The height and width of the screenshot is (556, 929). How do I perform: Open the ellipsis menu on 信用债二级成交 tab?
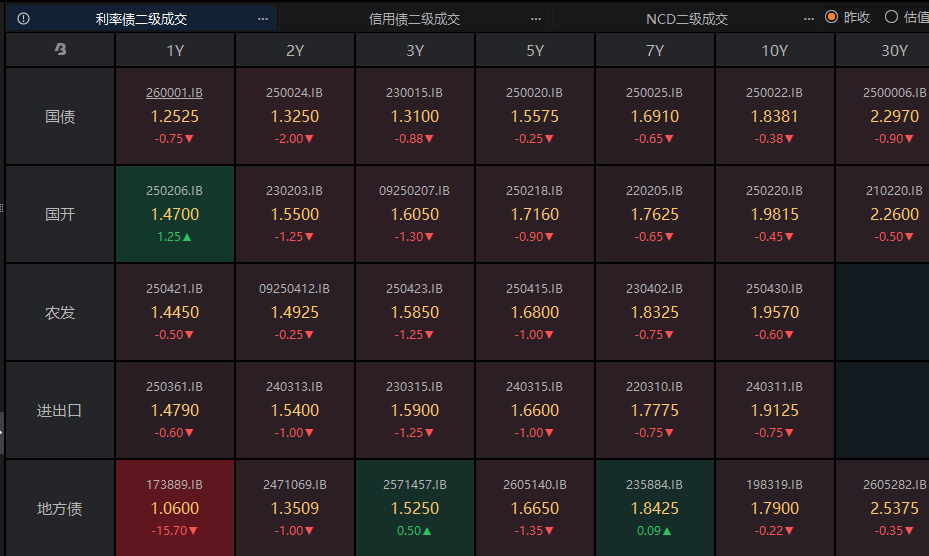(x=536, y=18)
